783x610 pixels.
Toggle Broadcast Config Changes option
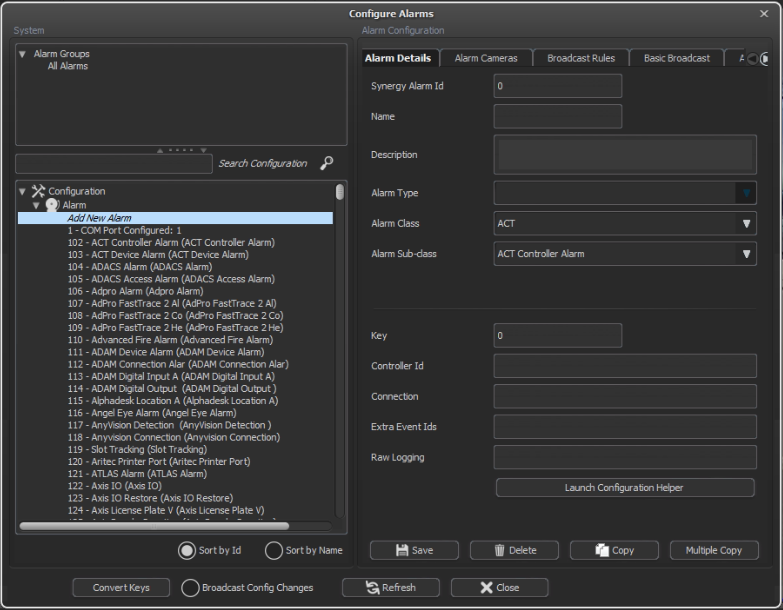click(x=190, y=588)
